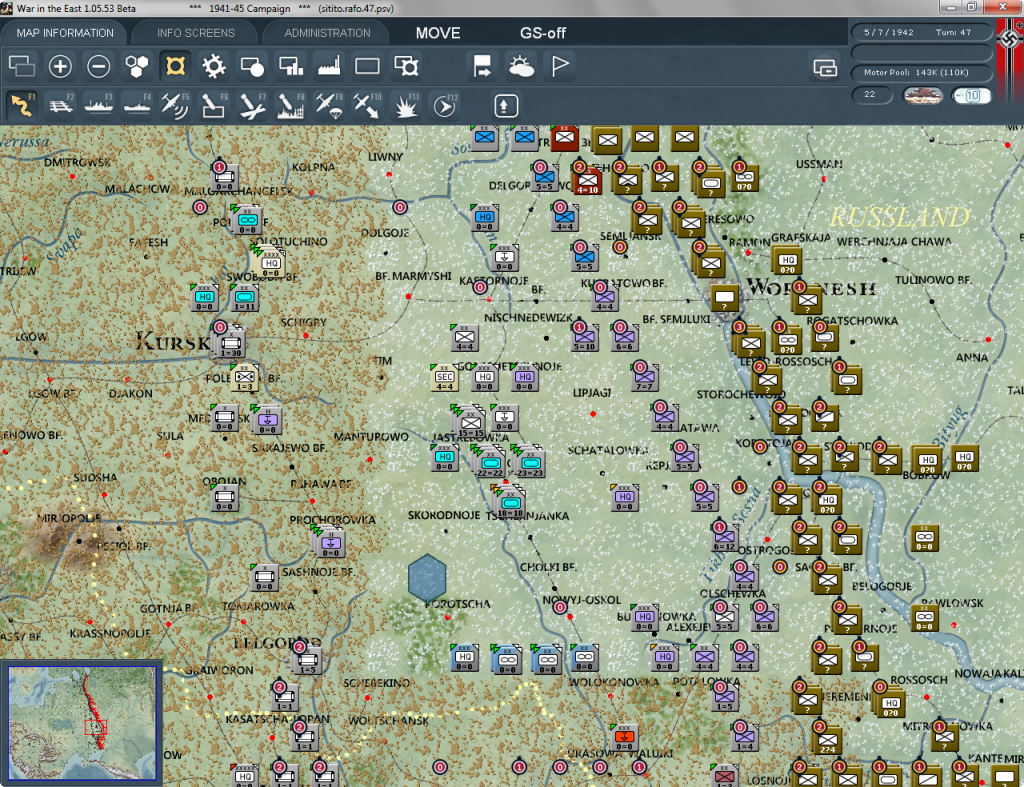1024x787 pixels.
Task: Click the RUSSLAND map label
Action: (x=899, y=217)
